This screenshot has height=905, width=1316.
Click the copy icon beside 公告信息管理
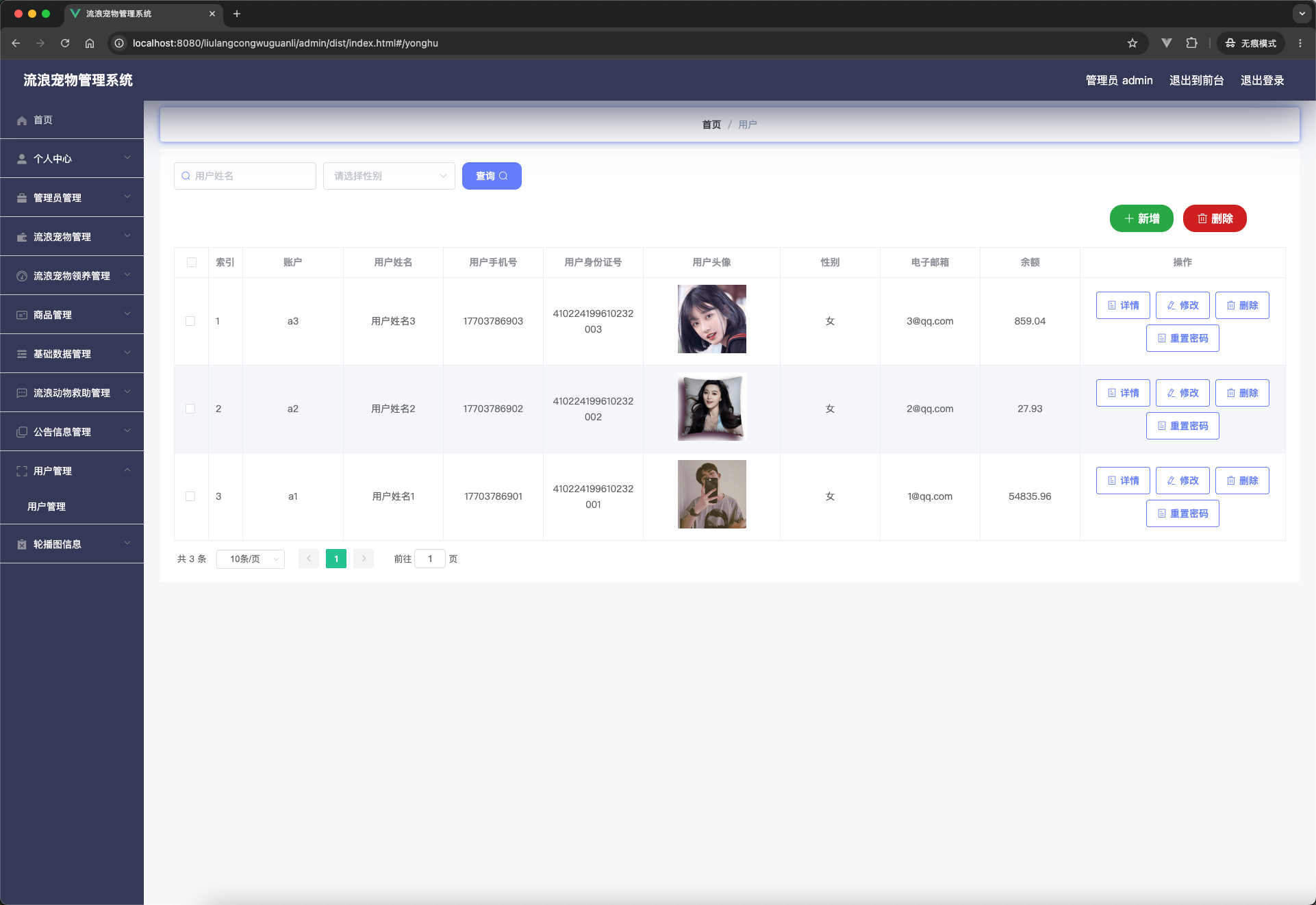22,432
